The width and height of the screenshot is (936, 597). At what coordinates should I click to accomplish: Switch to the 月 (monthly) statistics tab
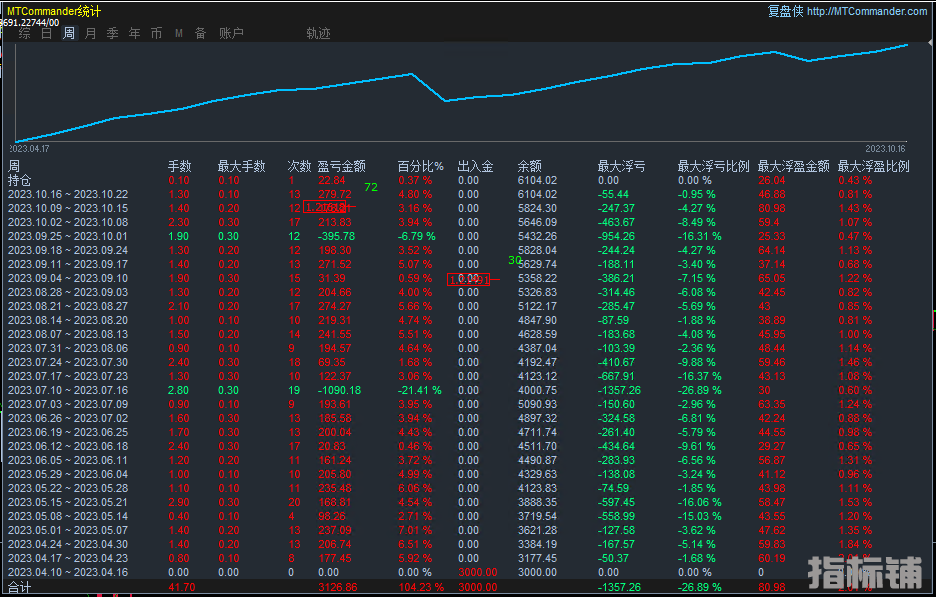(x=91, y=34)
